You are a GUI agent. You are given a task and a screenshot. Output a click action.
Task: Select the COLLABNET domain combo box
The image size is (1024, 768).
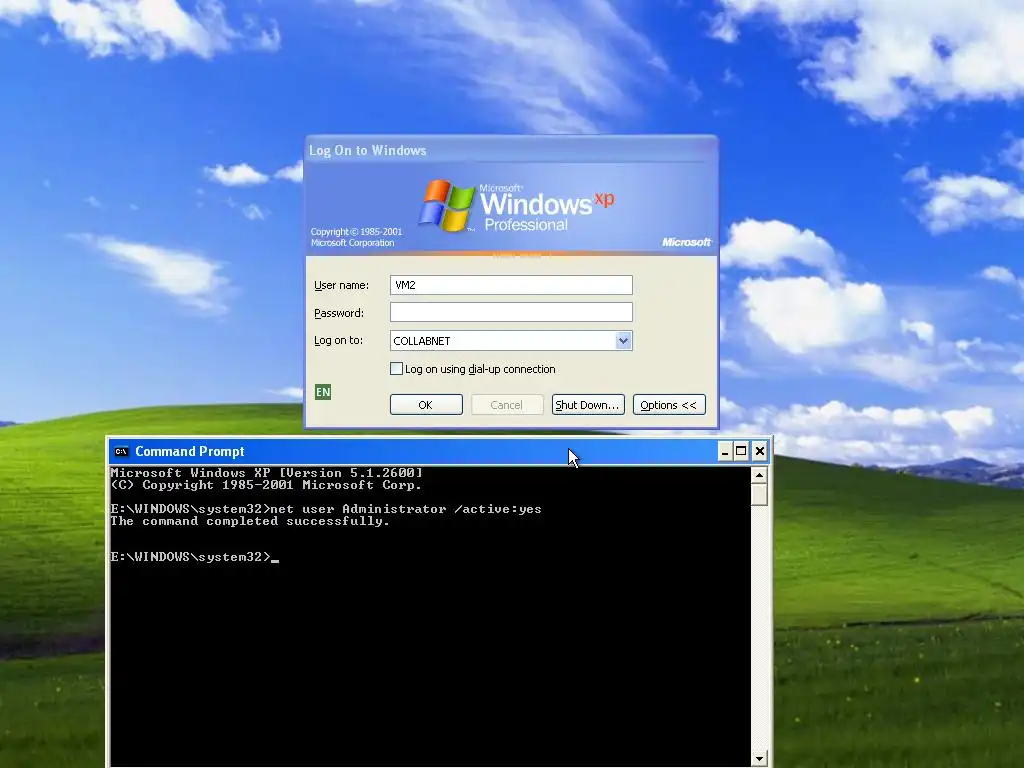(x=511, y=340)
